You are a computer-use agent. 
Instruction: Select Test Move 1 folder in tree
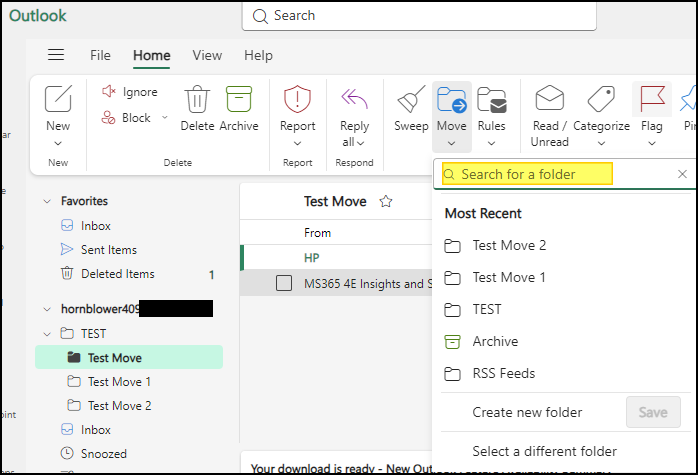click(x=129, y=382)
